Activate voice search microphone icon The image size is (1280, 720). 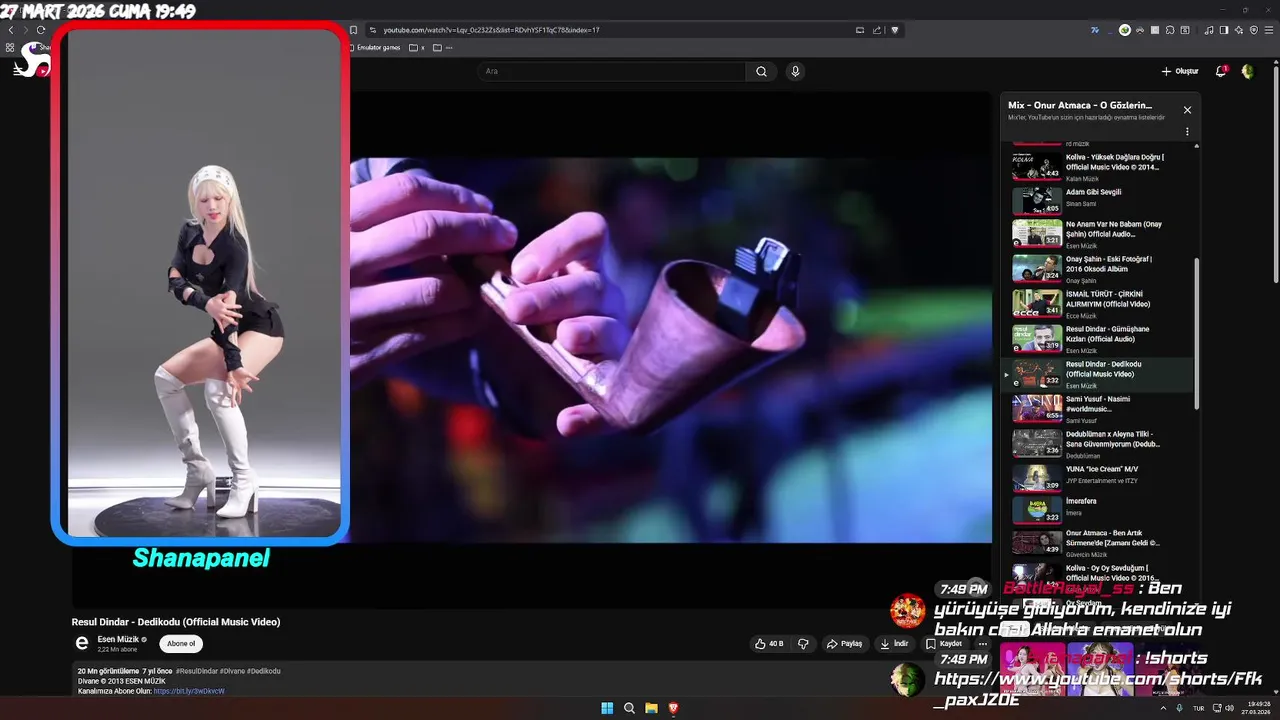point(795,71)
